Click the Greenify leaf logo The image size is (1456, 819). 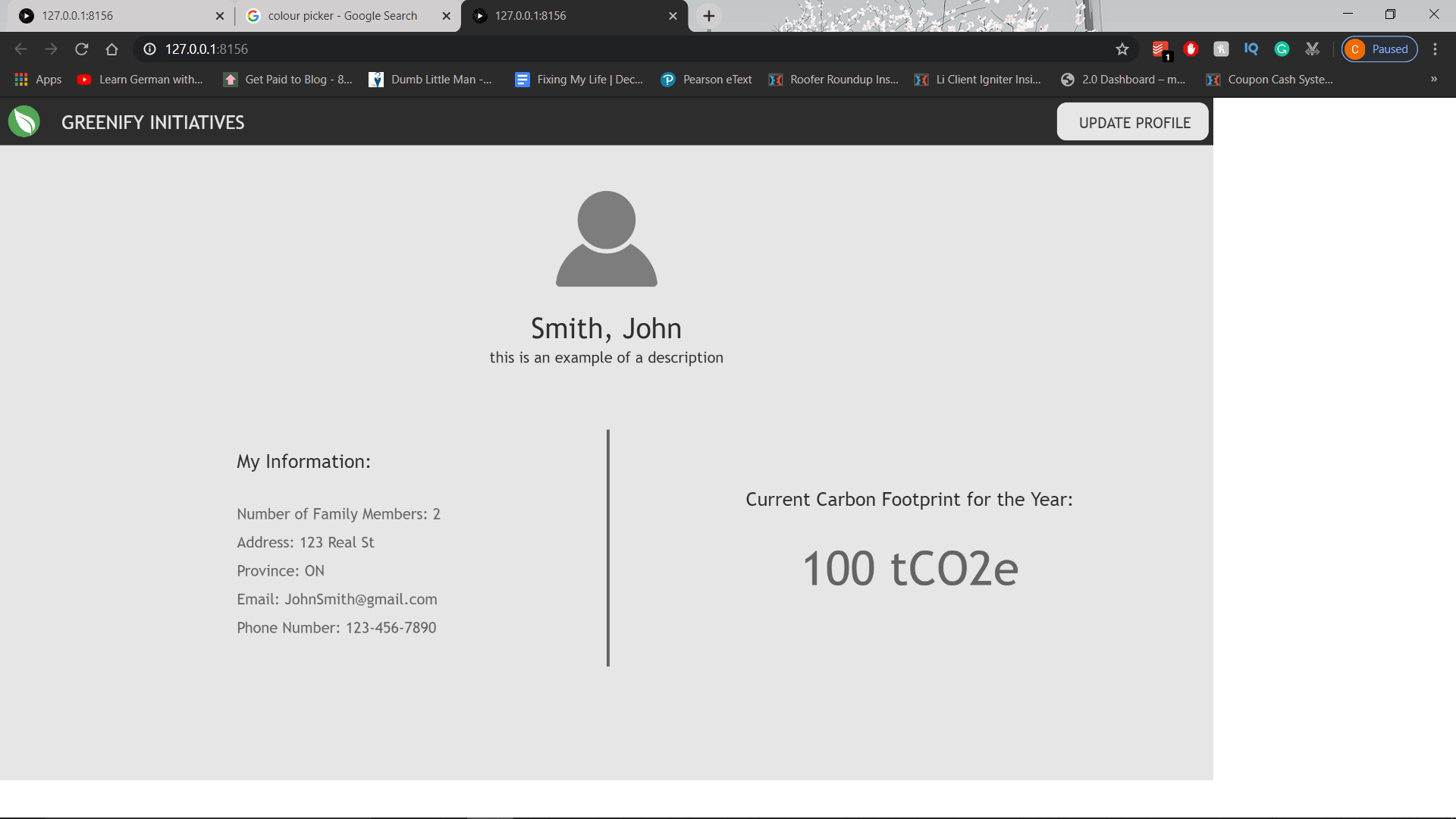tap(24, 121)
